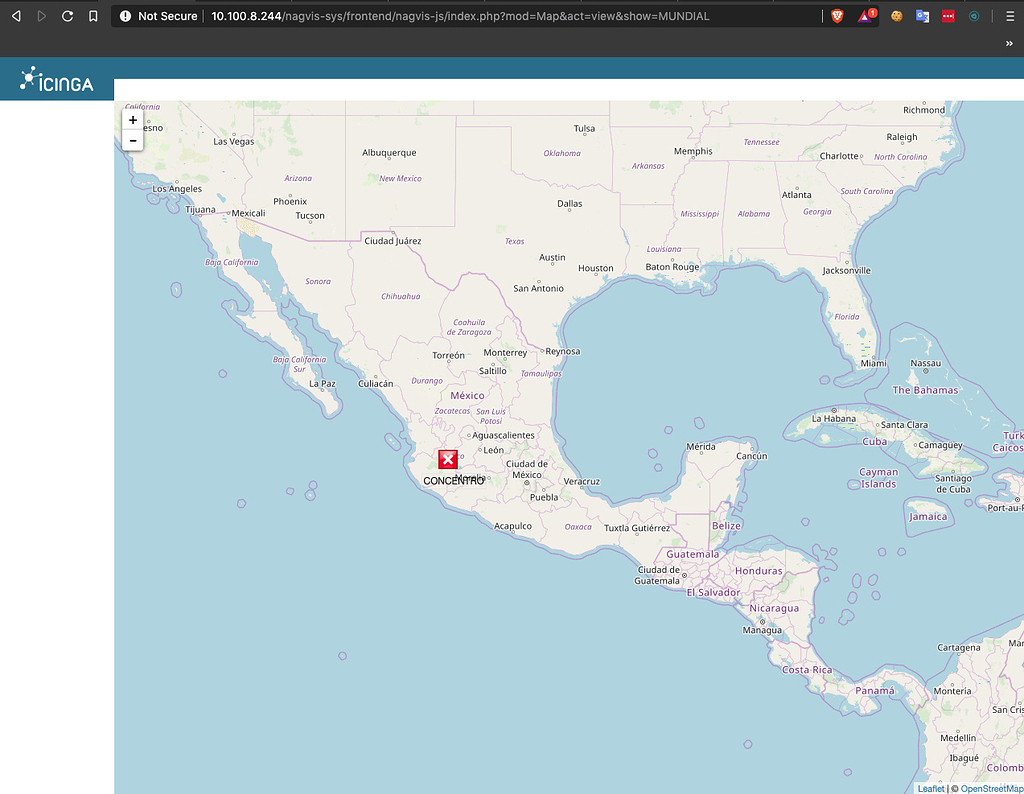Click the back navigation arrow
The width and height of the screenshot is (1024, 794).
(x=15, y=16)
